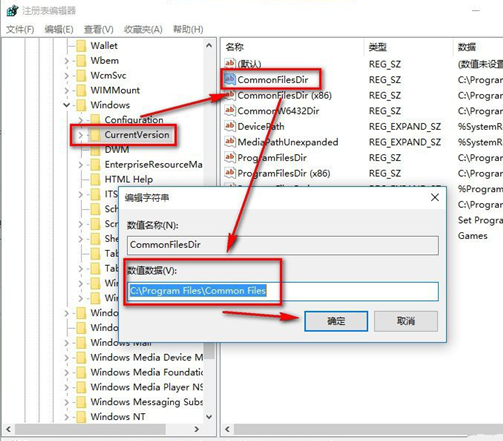Cancel the dialog with 取消 button
The width and height of the screenshot is (503, 441).
pyautogui.click(x=406, y=321)
